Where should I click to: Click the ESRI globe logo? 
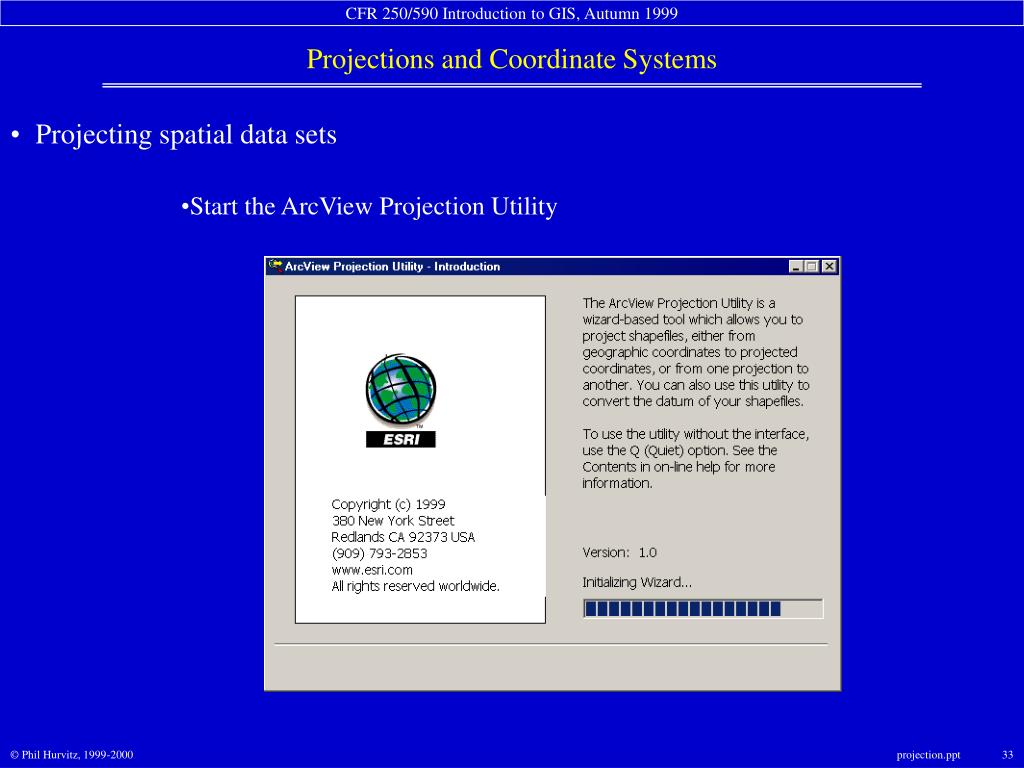[x=400, y=390]
